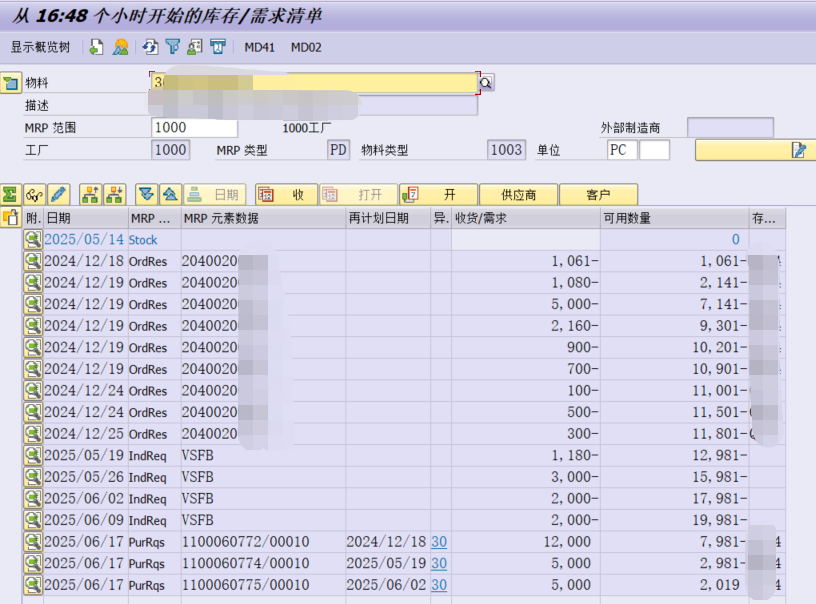This screenshot has height=604, width=816.
Task: Click the blue sort ascending triangle icon
Action: (x=172, y=194)
